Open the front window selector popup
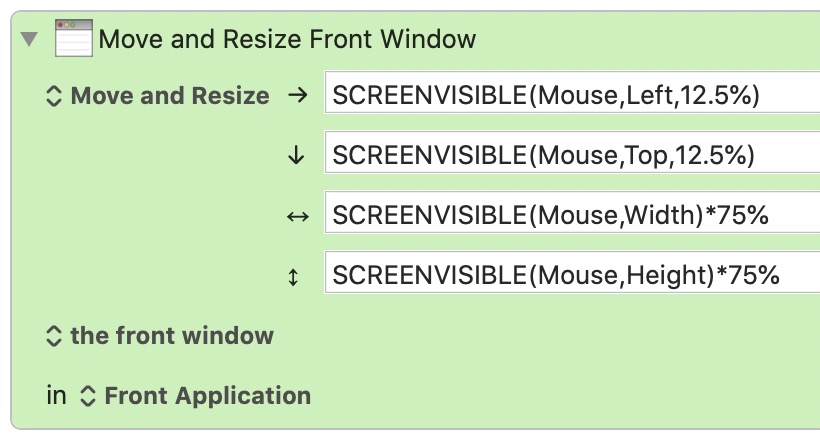This screenshot has width=820, height=442. click(160, 336)
